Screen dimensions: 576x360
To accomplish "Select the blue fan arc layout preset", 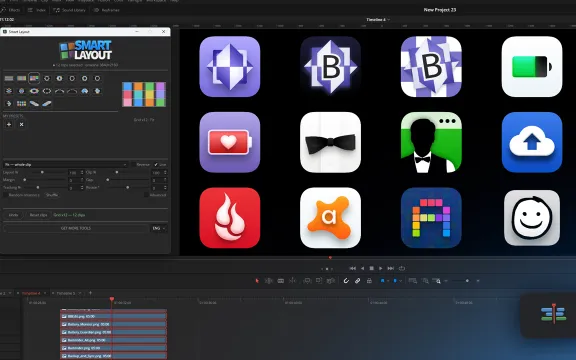I will (x=84, y=91).
